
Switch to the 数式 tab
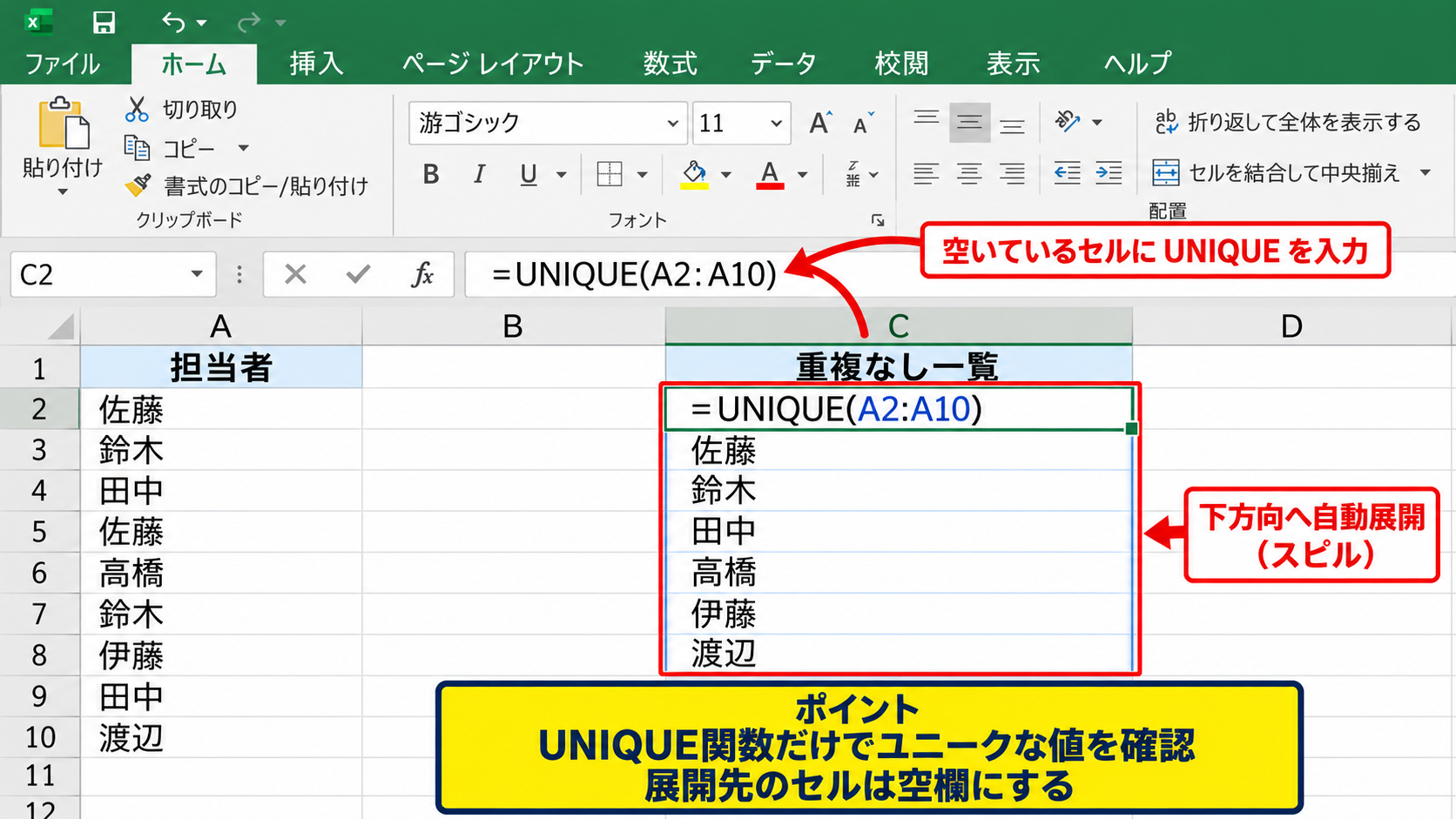point(670,64)
